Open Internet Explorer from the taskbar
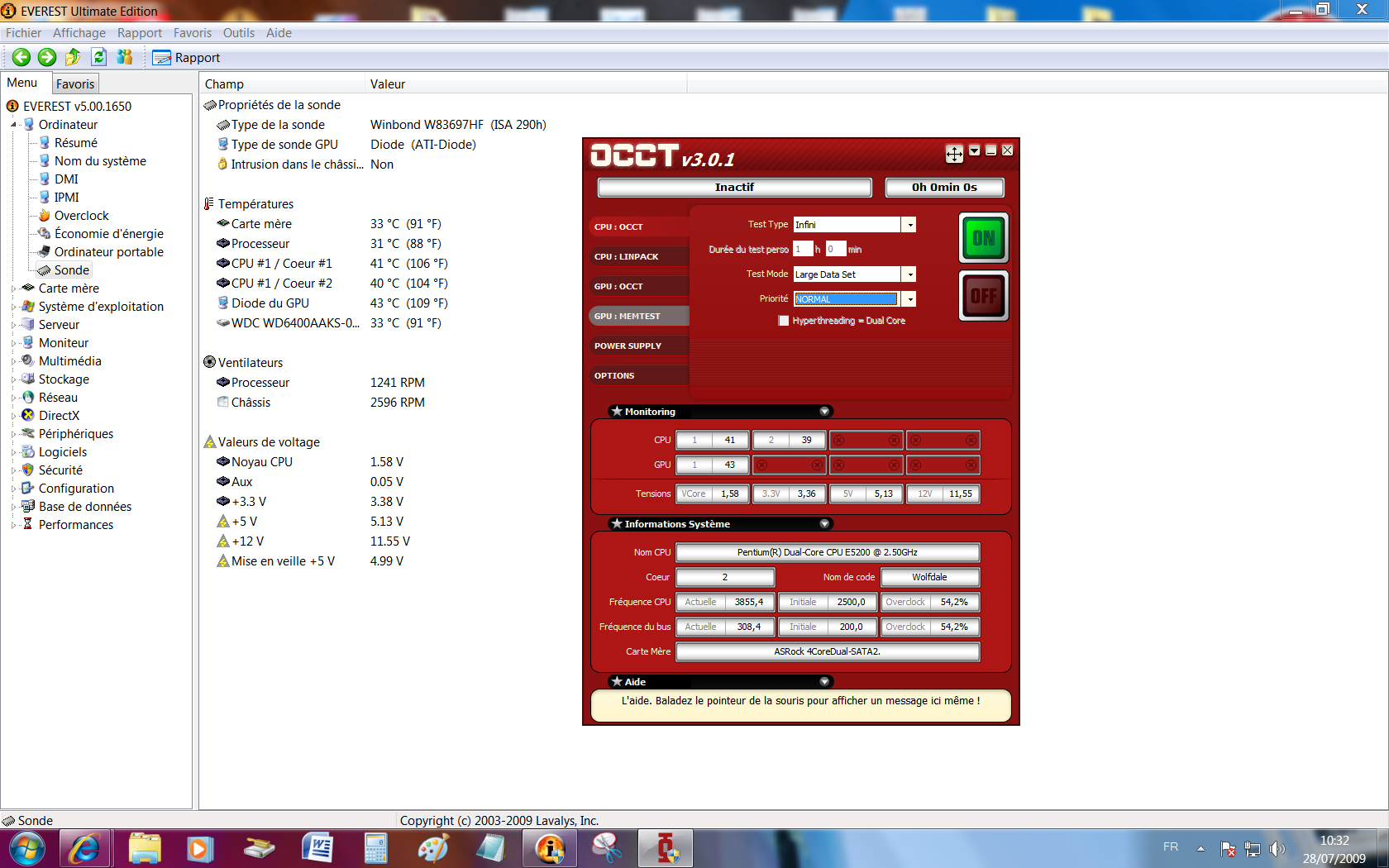 (84, 849)
